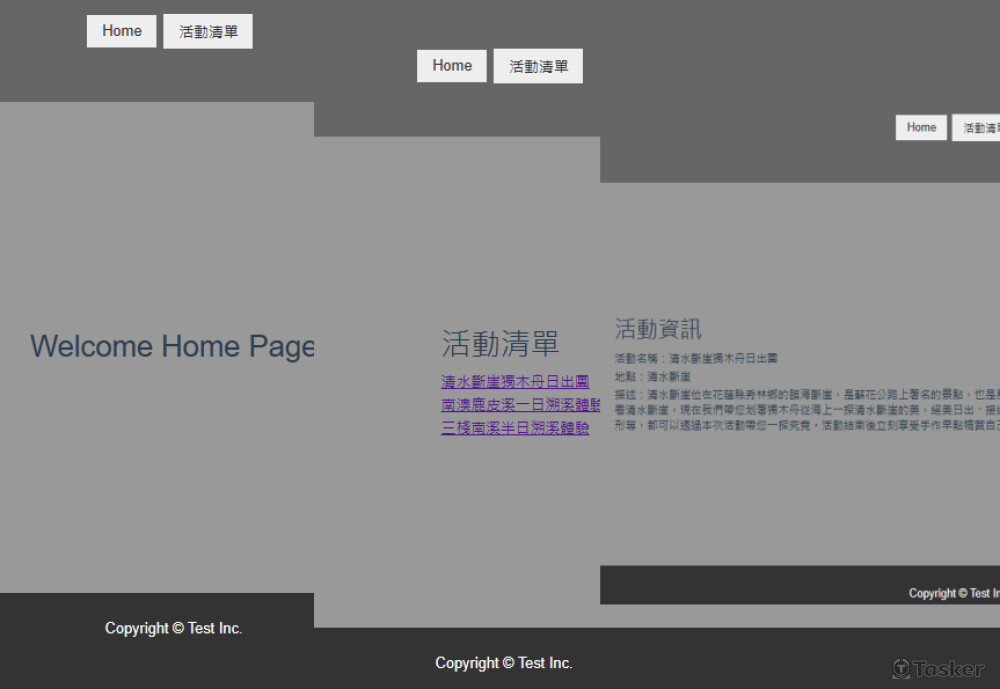Click small Home button above 活動資訊 page

pyautogui.click(x=921, y=127)
